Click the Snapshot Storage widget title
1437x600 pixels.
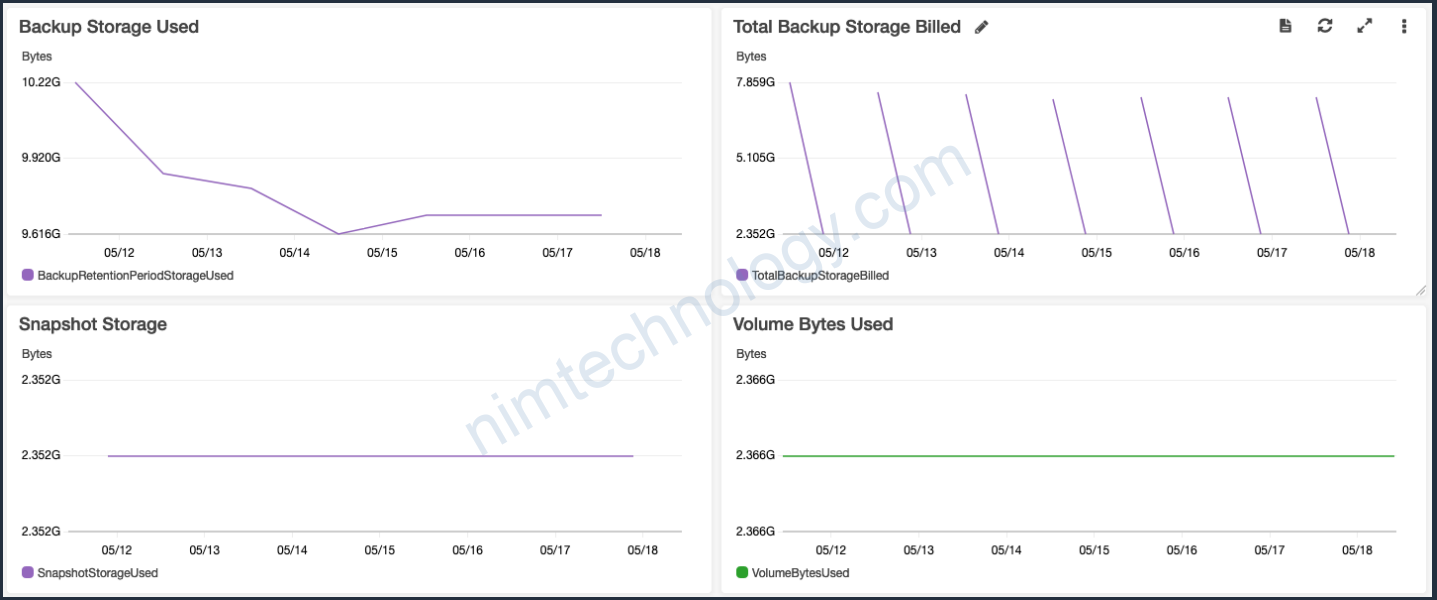[93, 324]
